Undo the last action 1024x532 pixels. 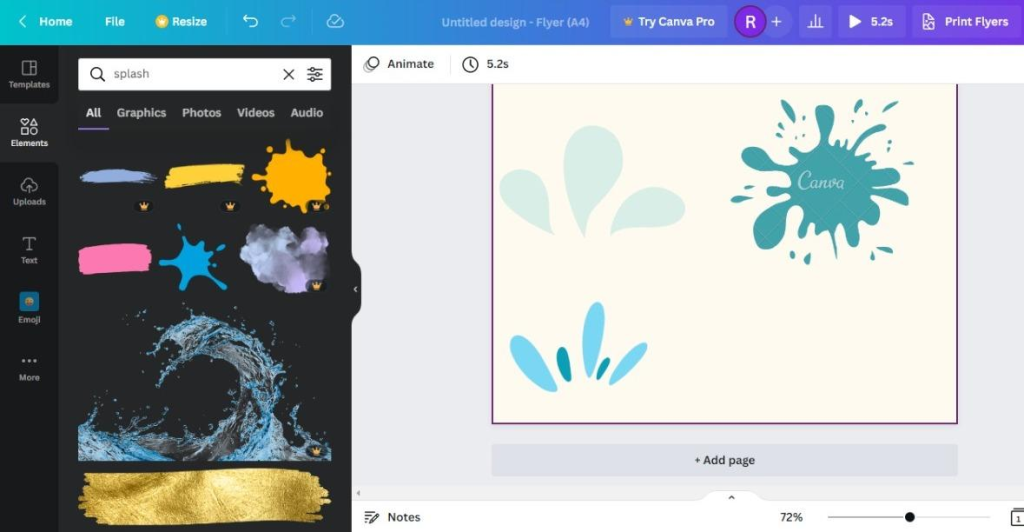pos(250,22)
